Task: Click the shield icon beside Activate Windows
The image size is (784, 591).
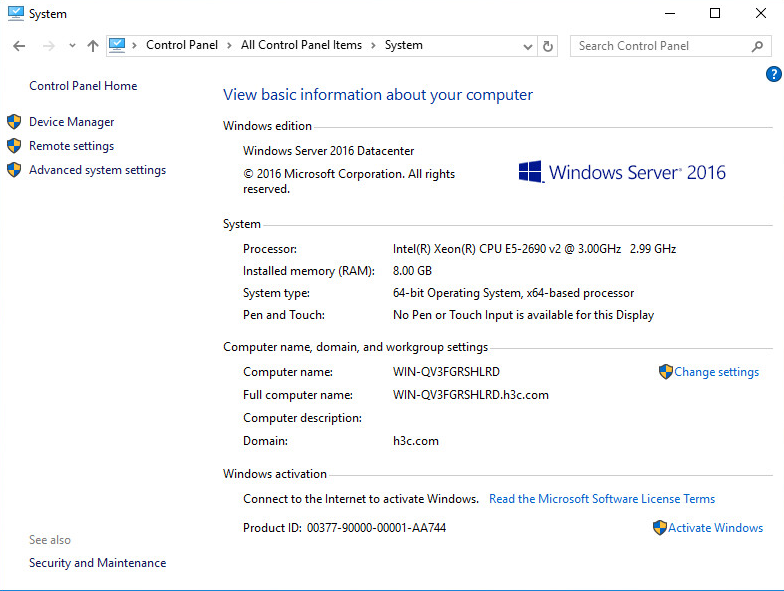Action: point(660,528)
